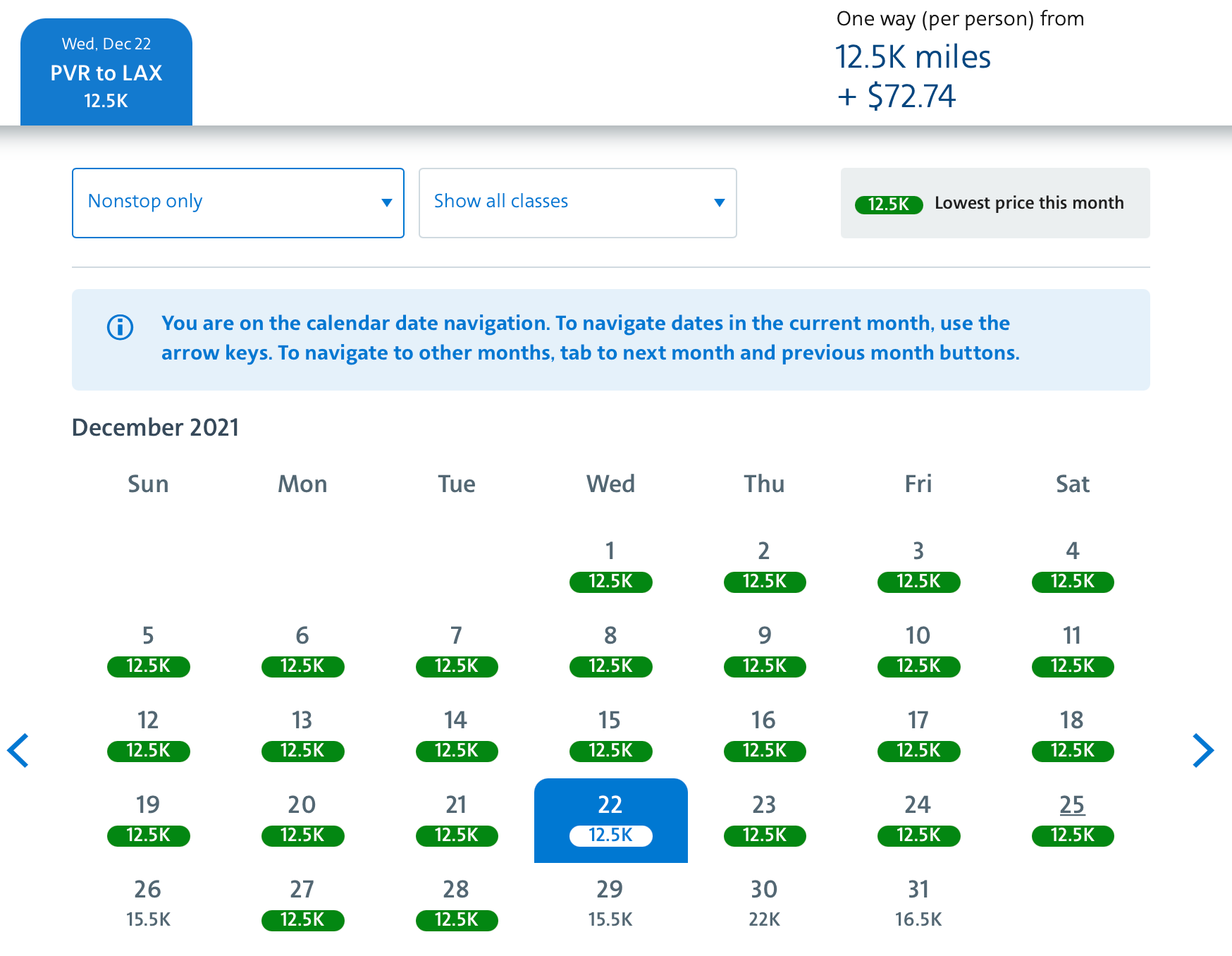Go to the next month arrow
This screenshot has width=1232, height=956.
click(1202, 750)
